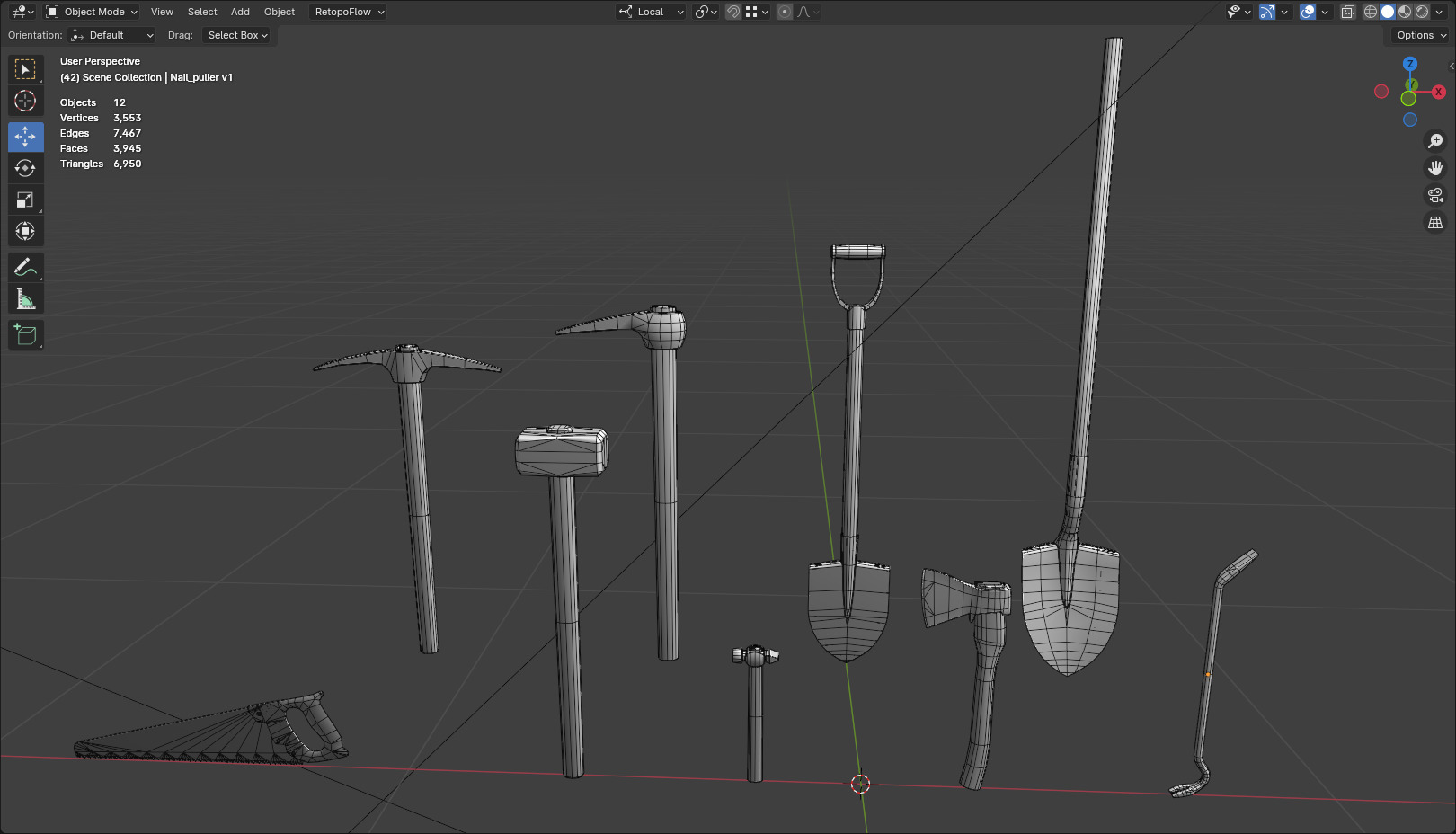
Task: Open the shading options dropdown arrow
Action: (1438, 12)
